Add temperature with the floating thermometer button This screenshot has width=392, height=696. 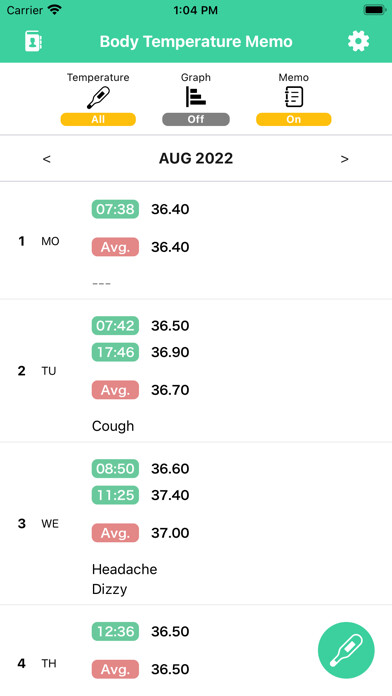click(346, 650)
